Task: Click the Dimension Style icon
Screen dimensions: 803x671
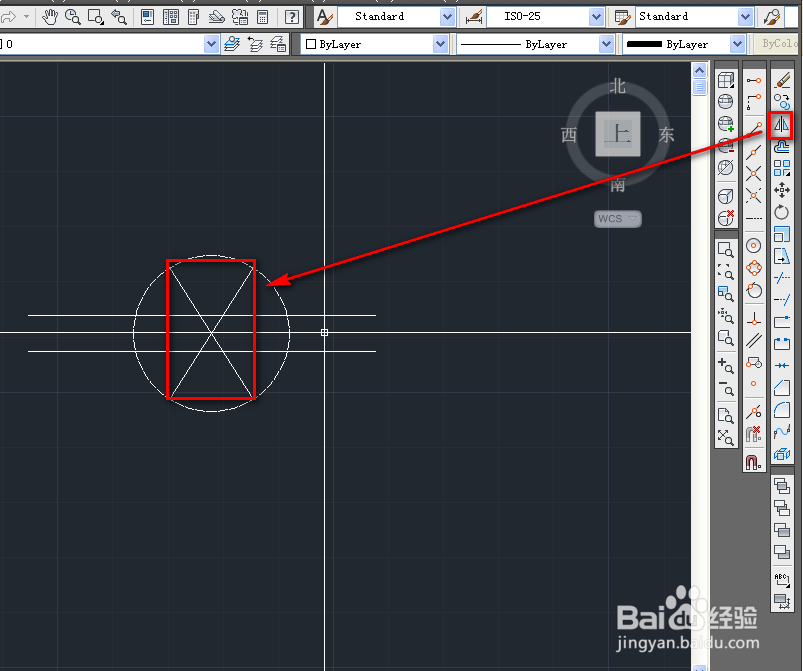Action: tap(474, 17)
